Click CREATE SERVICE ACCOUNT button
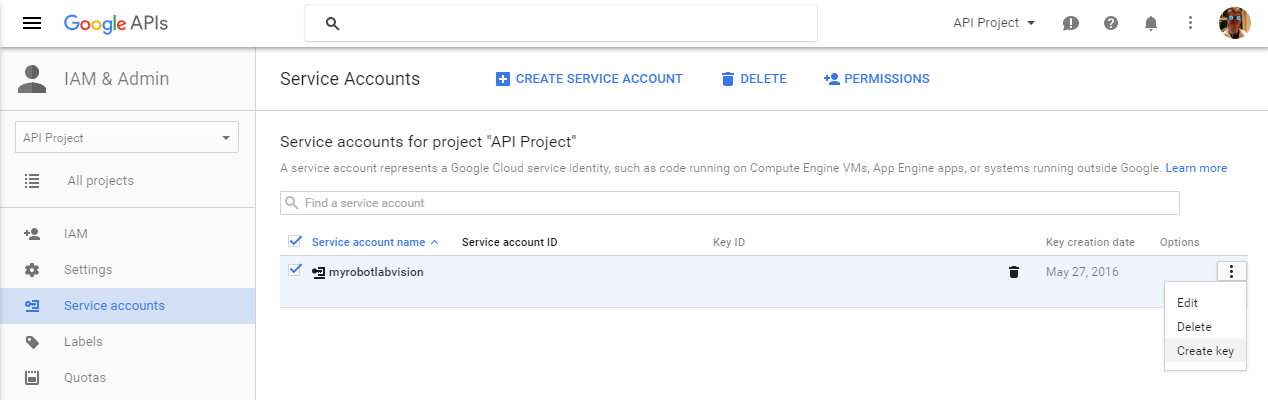Viewport: 1268px width, 400px height. (589, 79)
